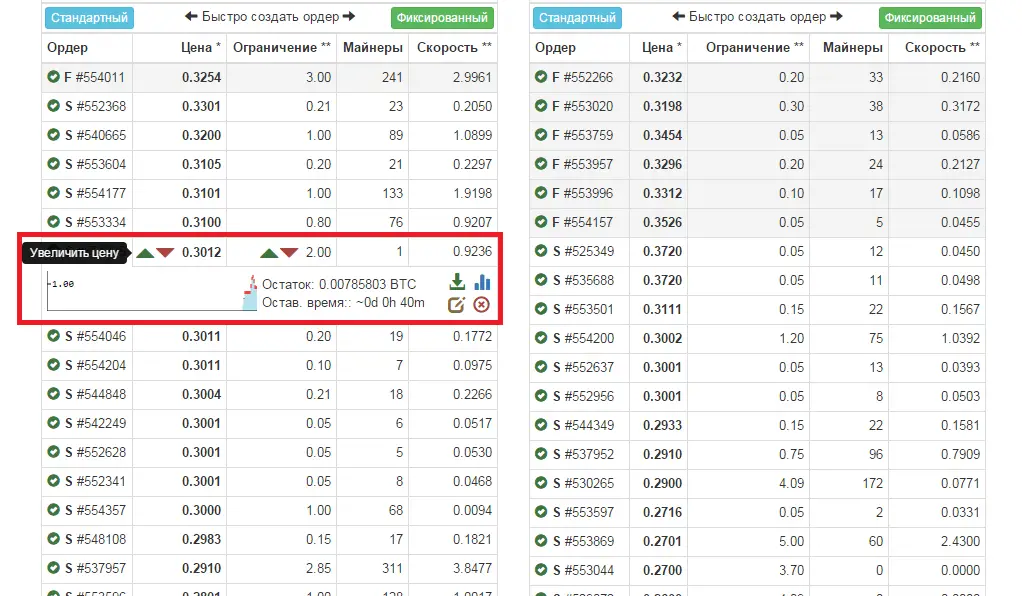Click green check icon of order F #552266
The height and width of the screenshot is (596, 1022).
point(542,77)
